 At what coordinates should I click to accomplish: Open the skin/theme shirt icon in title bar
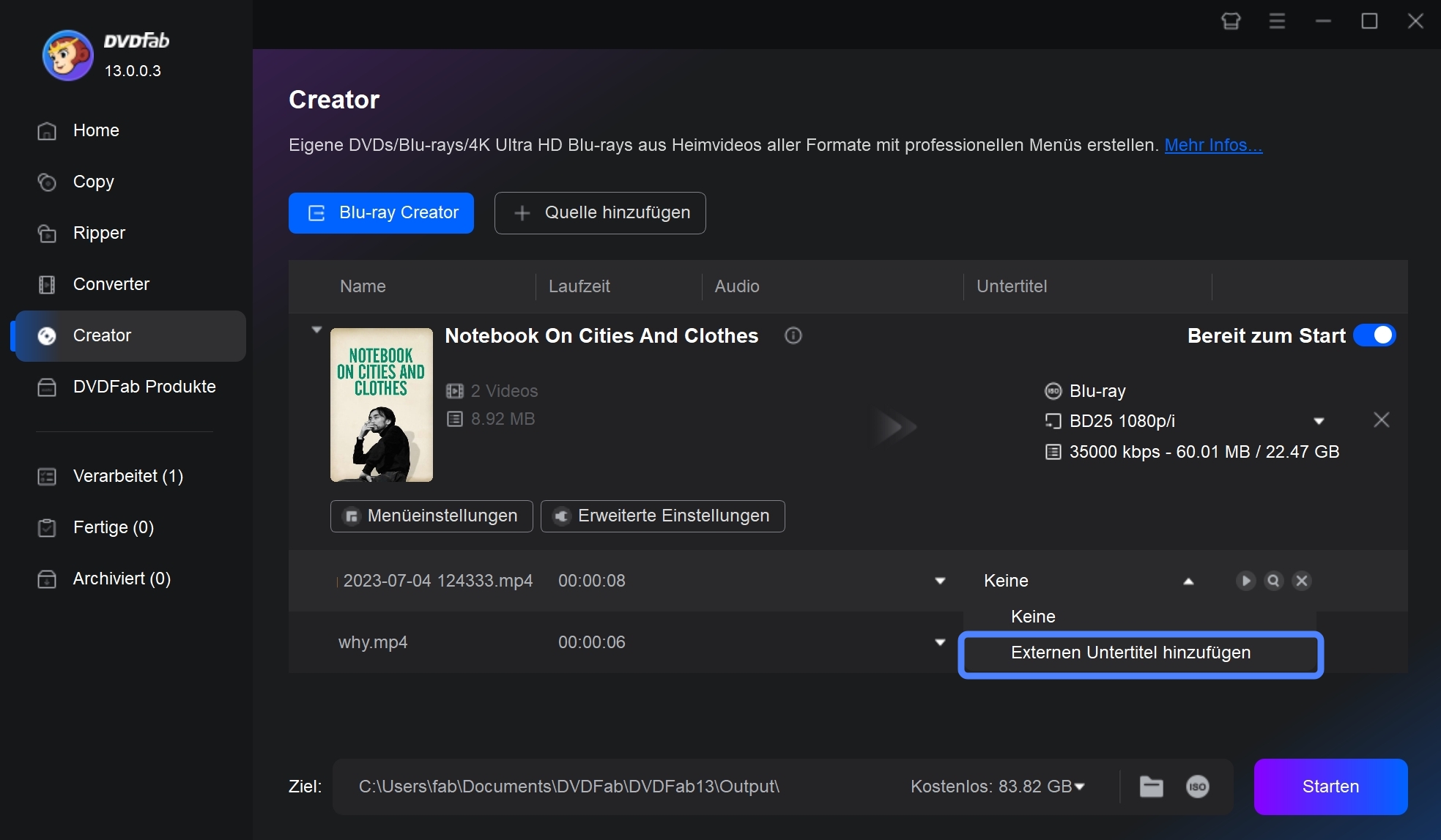(1231, 21)
